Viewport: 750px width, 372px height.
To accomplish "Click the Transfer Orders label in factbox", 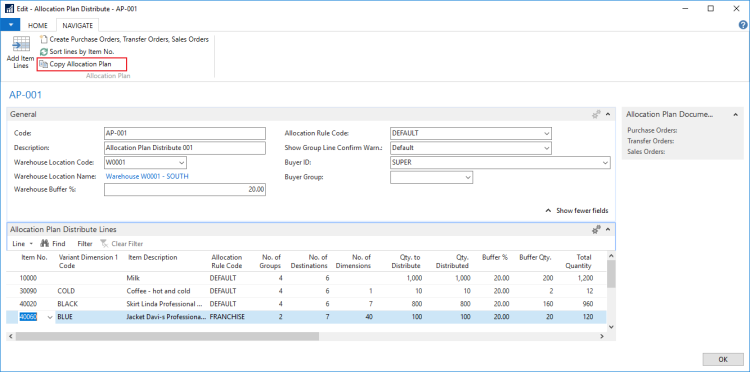I will point(651,141).
